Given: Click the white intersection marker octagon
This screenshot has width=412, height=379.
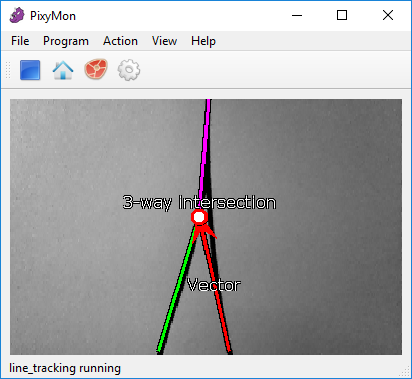Looking at the screenshot, I should click(x=199, y=217).
